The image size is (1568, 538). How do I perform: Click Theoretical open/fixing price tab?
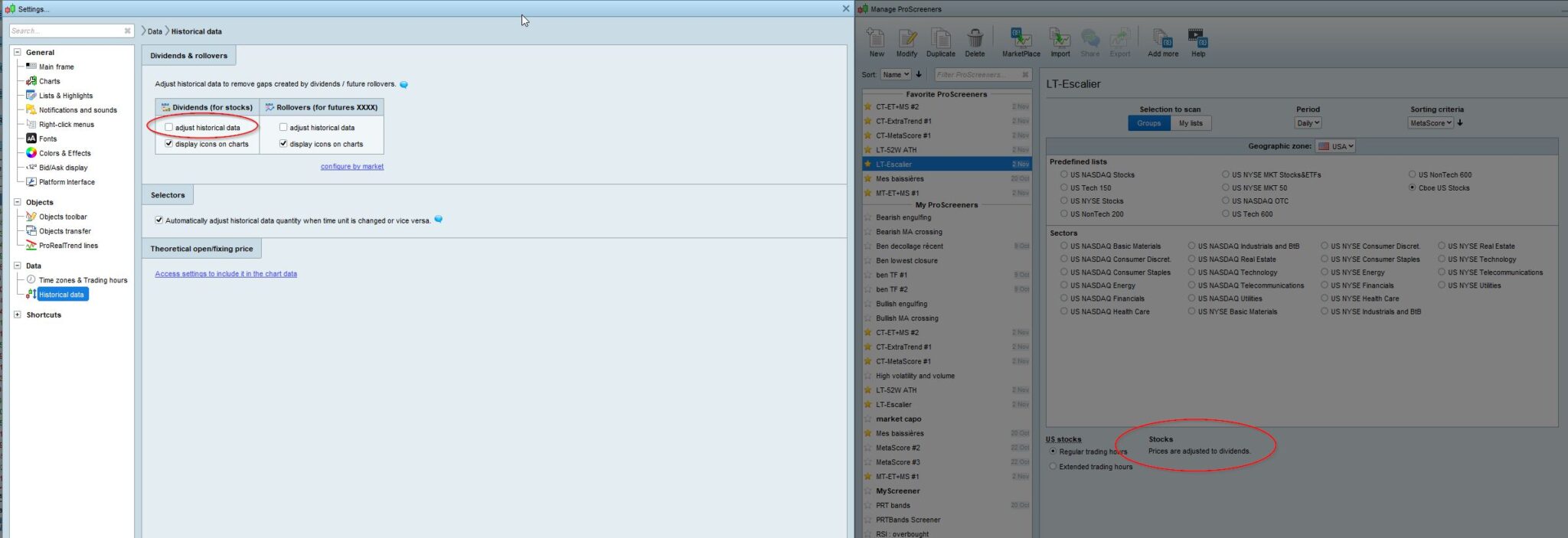coord(201,249)
